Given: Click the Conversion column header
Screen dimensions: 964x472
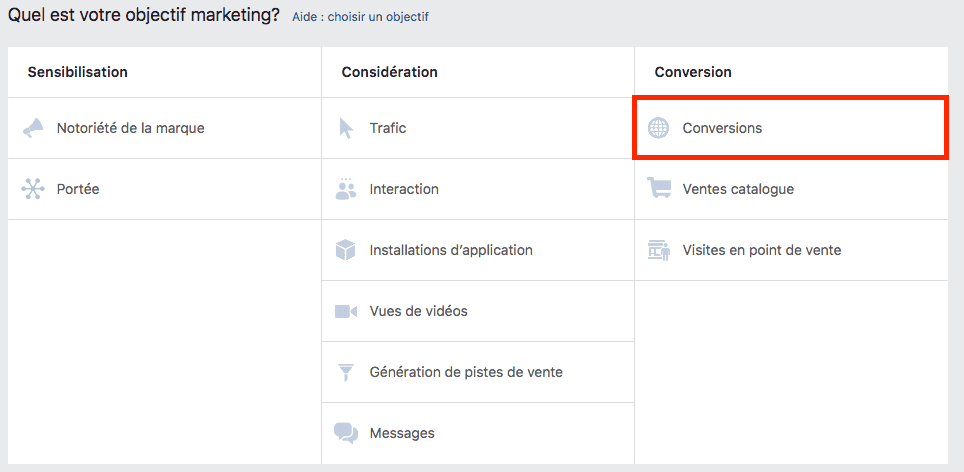Looking at the screenshot, I should point(693,72).
